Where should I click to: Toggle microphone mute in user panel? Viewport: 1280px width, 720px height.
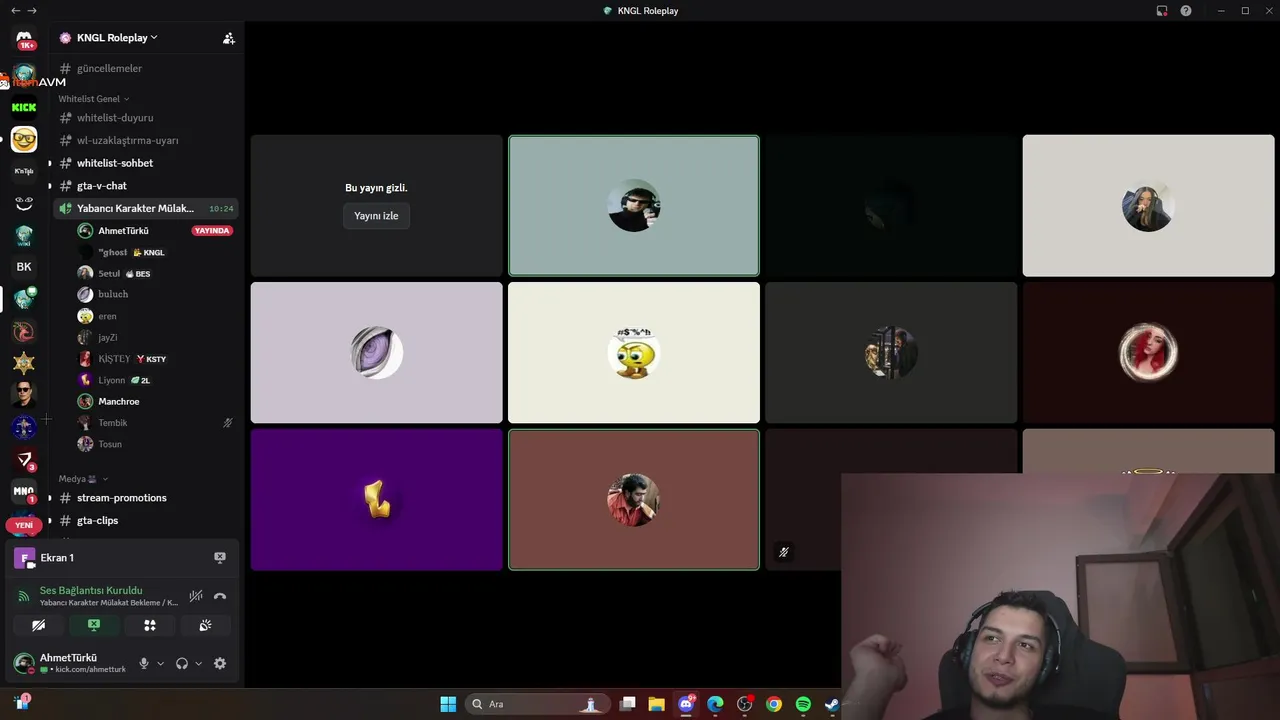click(x=144, y=663)
